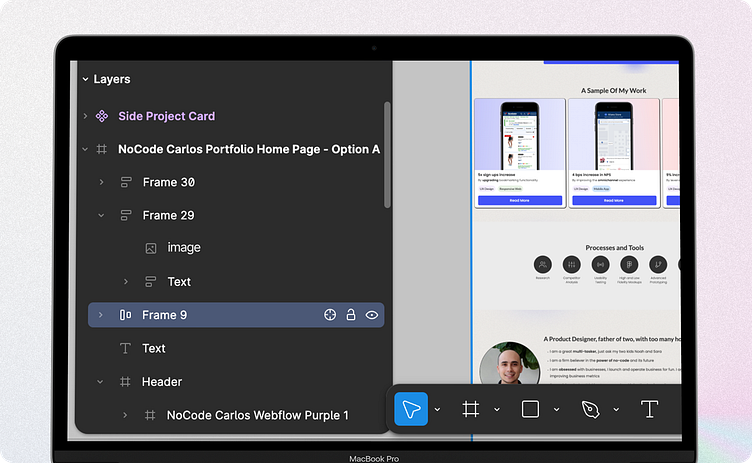Screen dimensions: 752x463
Task: Click the second Read More button
Action: coord(613,200)
